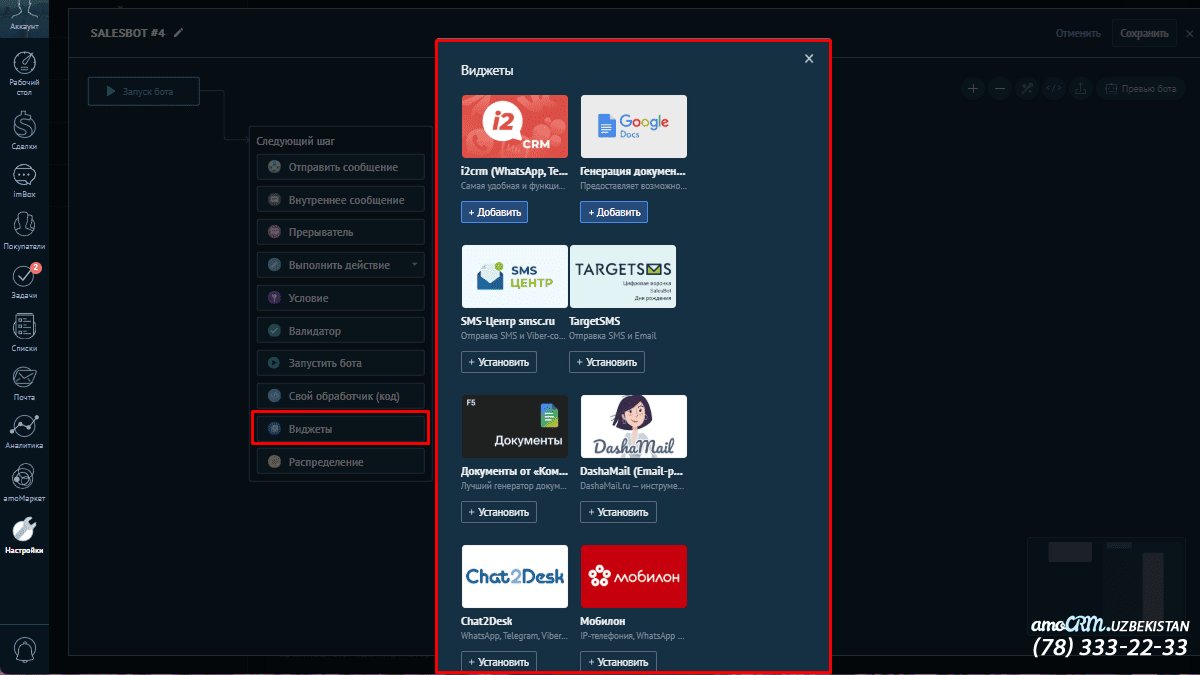The height and width of the screenshot is (675, 1200).
Task: Click the Запуск бота start block
Action: point(143,91)
